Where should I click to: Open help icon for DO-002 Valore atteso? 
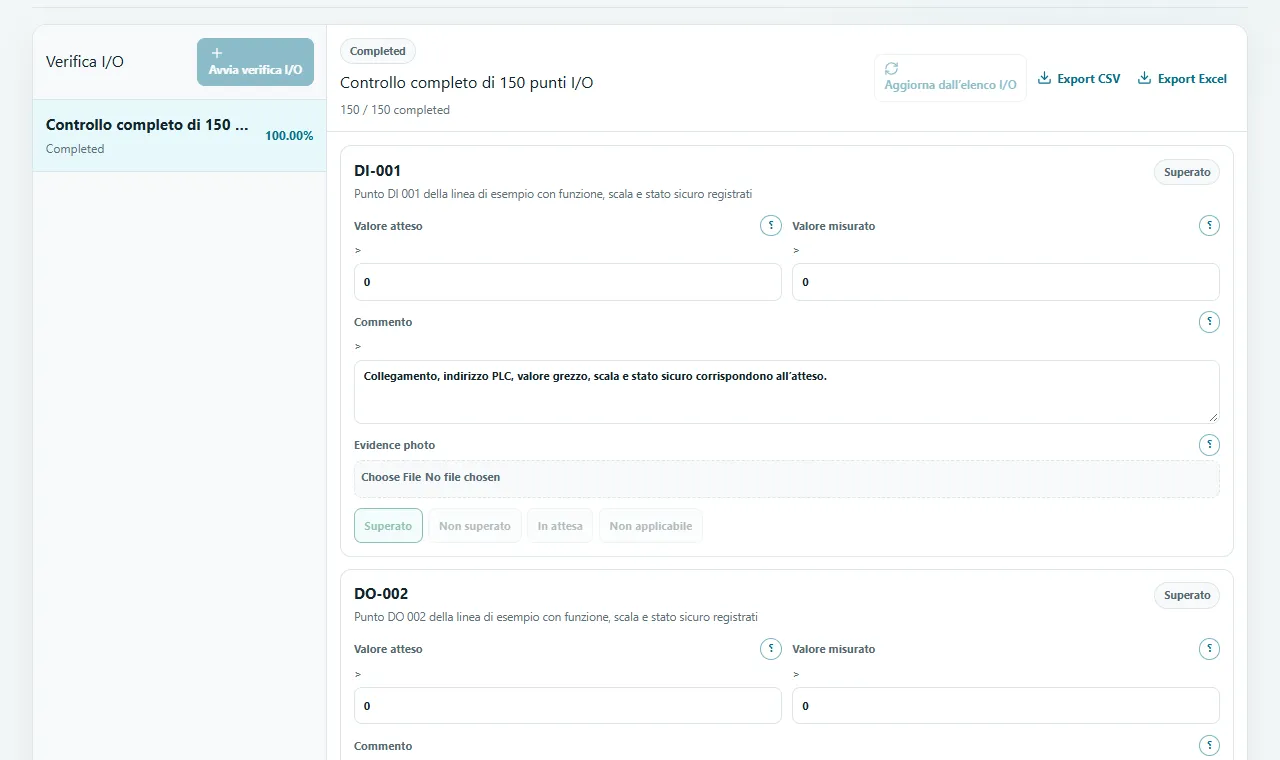tap(771, 649)
